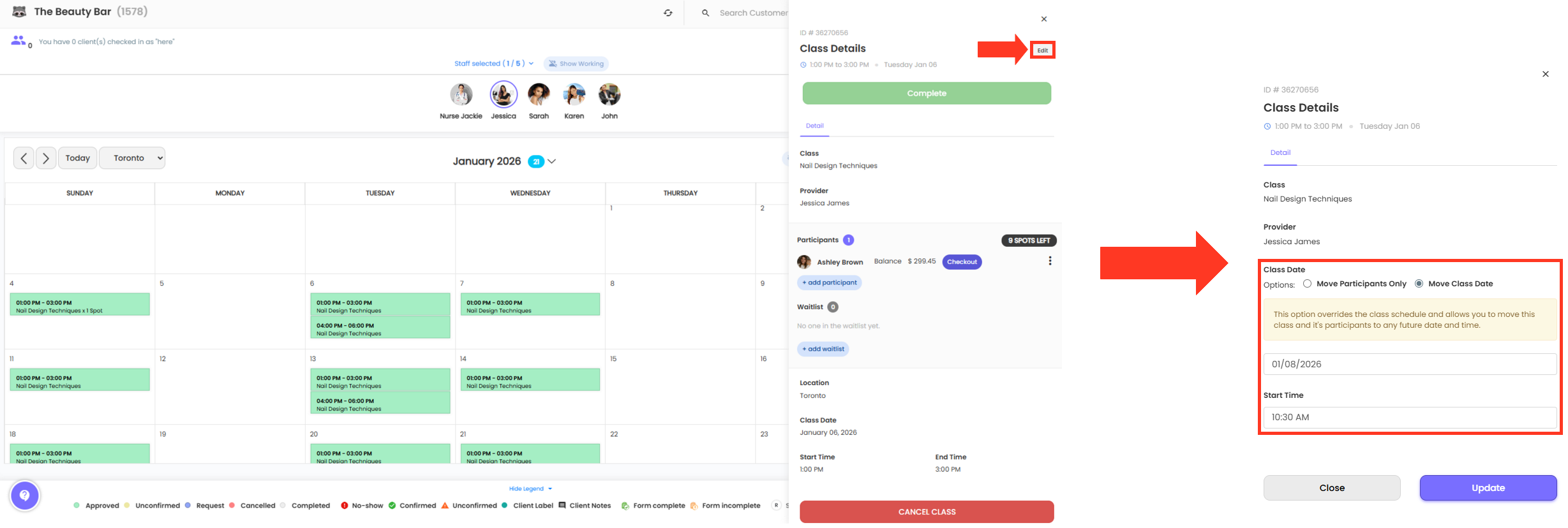Click the Form incomplete legend icon
The image size is (1568, 528).
click(694, 506)
